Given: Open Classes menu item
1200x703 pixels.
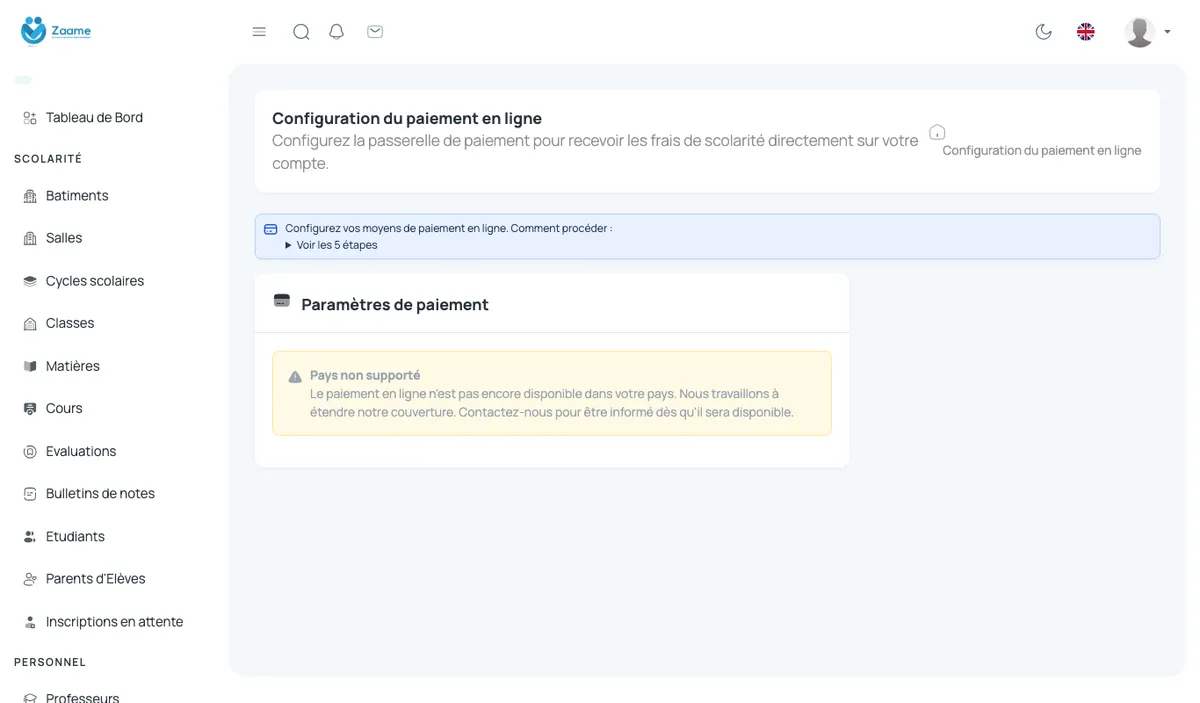Looking at the screenshot, I should tap(70, 323).
